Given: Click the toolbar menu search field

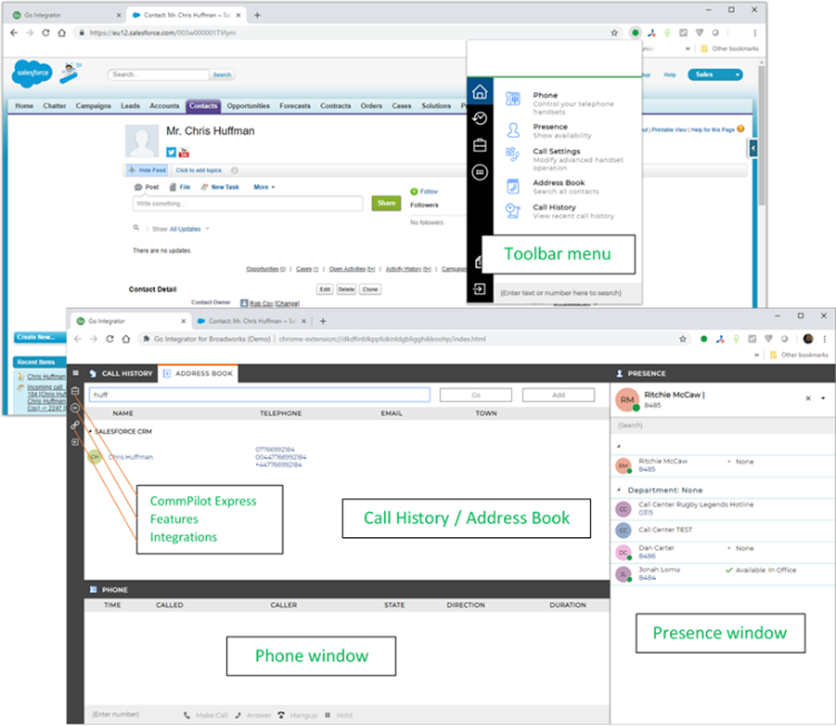Looking at the screenshot, I should click(567, 293).
